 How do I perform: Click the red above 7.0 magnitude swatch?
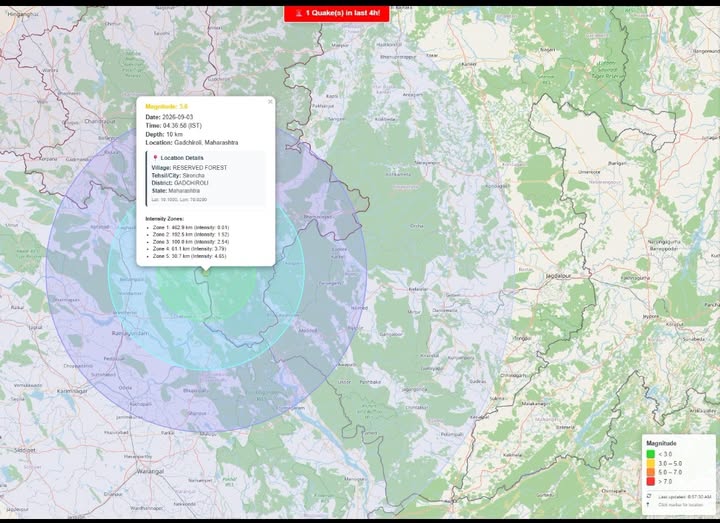pyautogui.click(x=650, y=481)
